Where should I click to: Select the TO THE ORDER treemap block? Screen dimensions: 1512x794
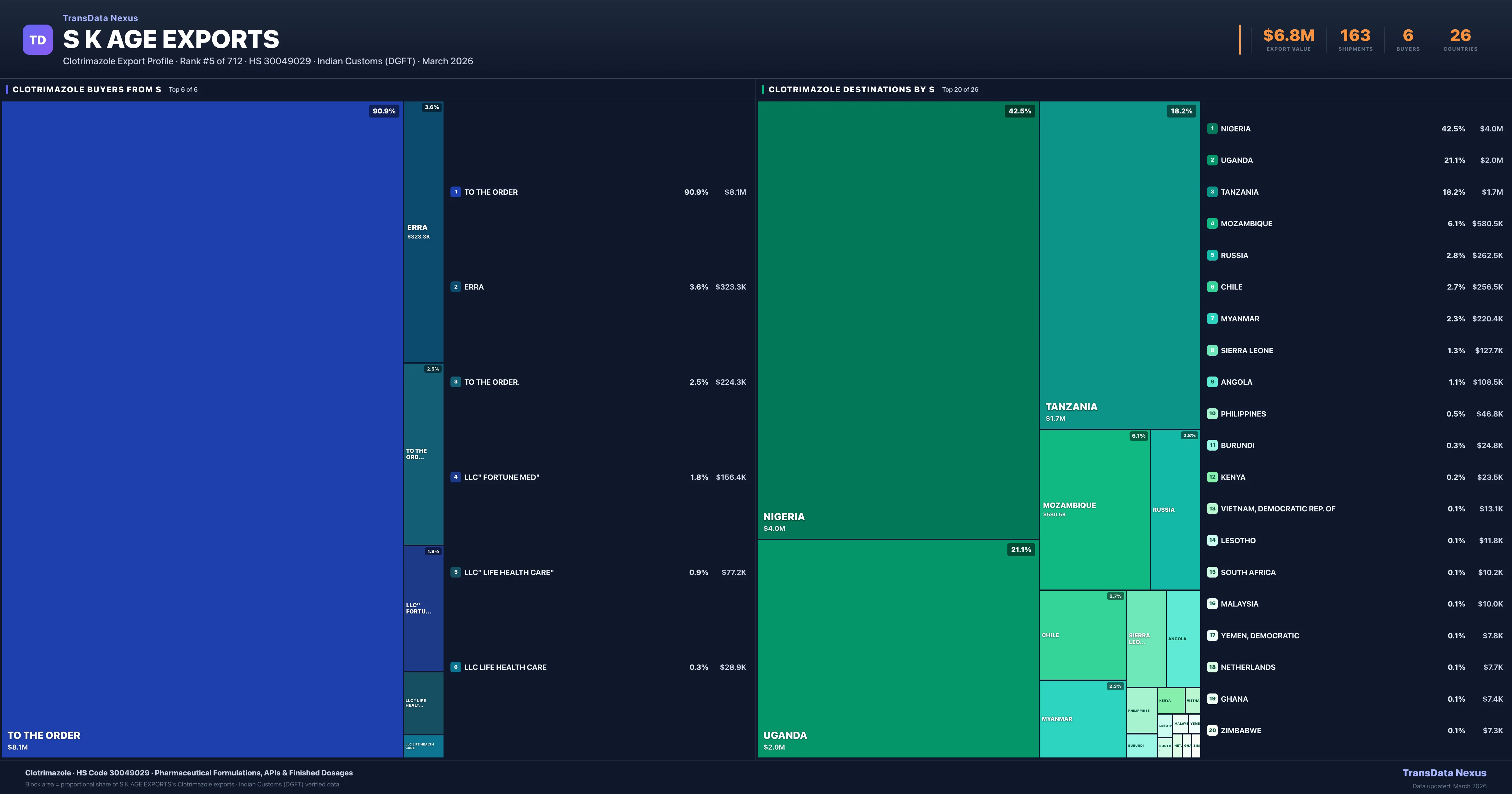[202, 429]
